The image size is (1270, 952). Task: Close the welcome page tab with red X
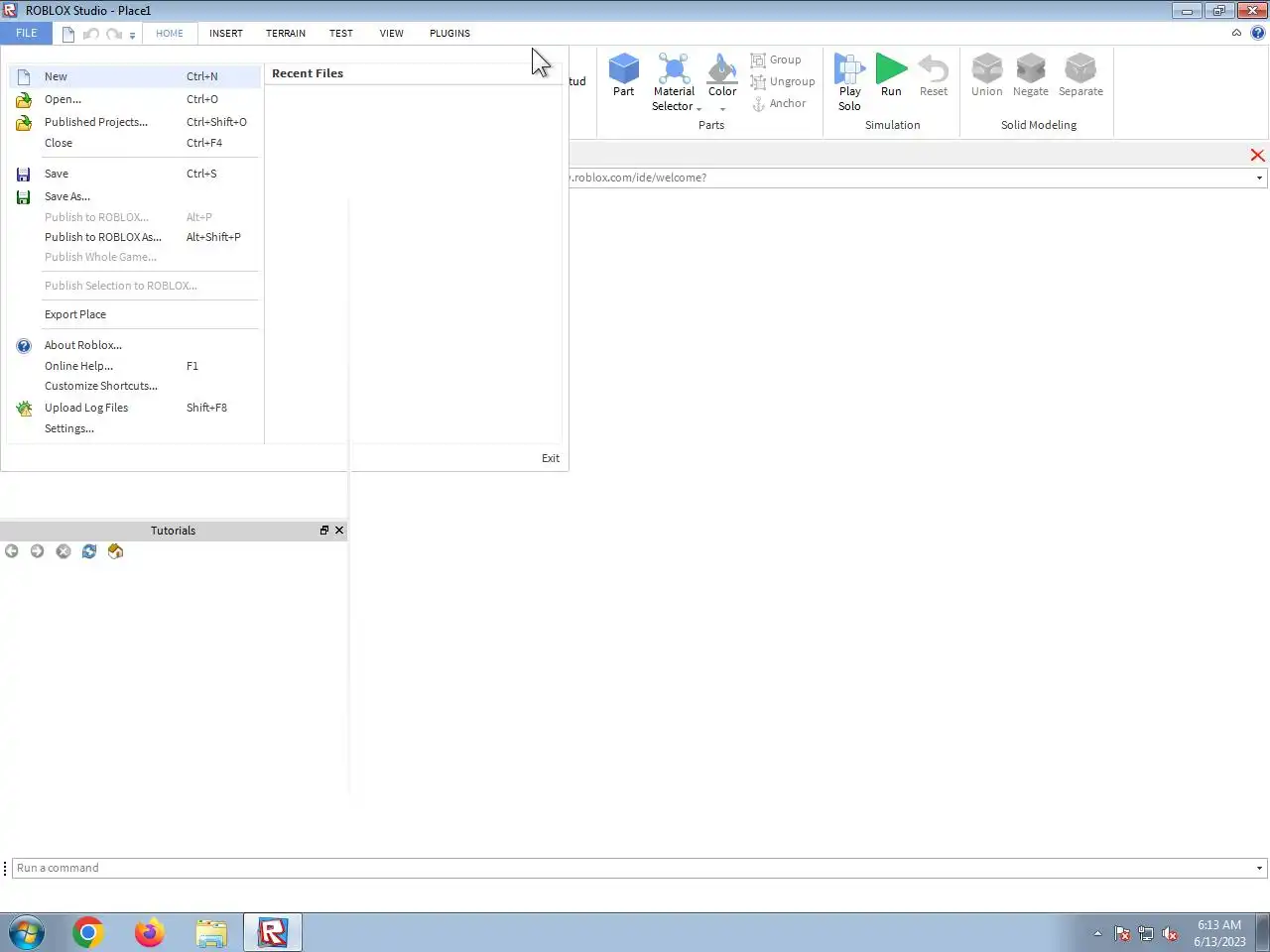point(1257,155)
